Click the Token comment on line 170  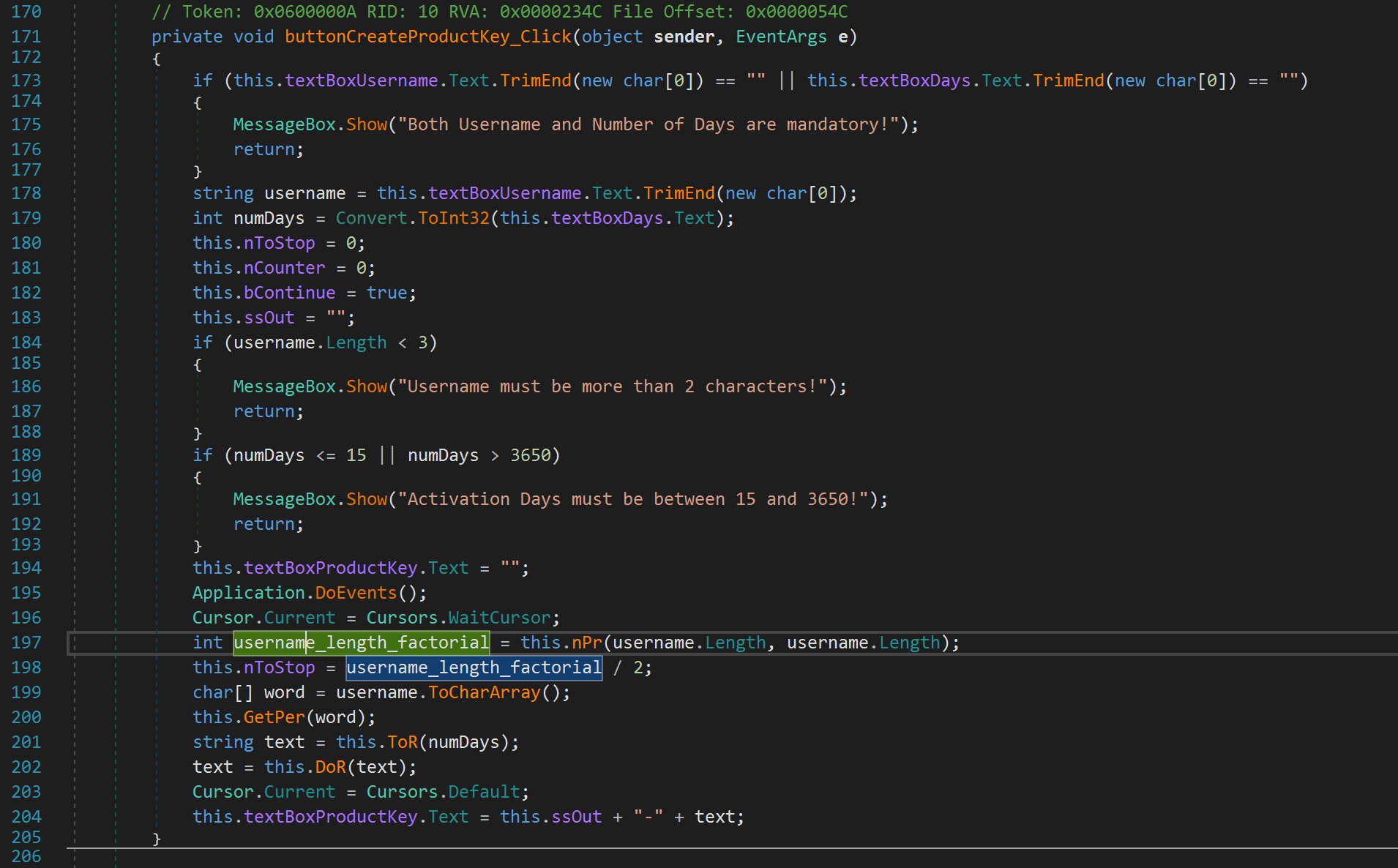500,12
